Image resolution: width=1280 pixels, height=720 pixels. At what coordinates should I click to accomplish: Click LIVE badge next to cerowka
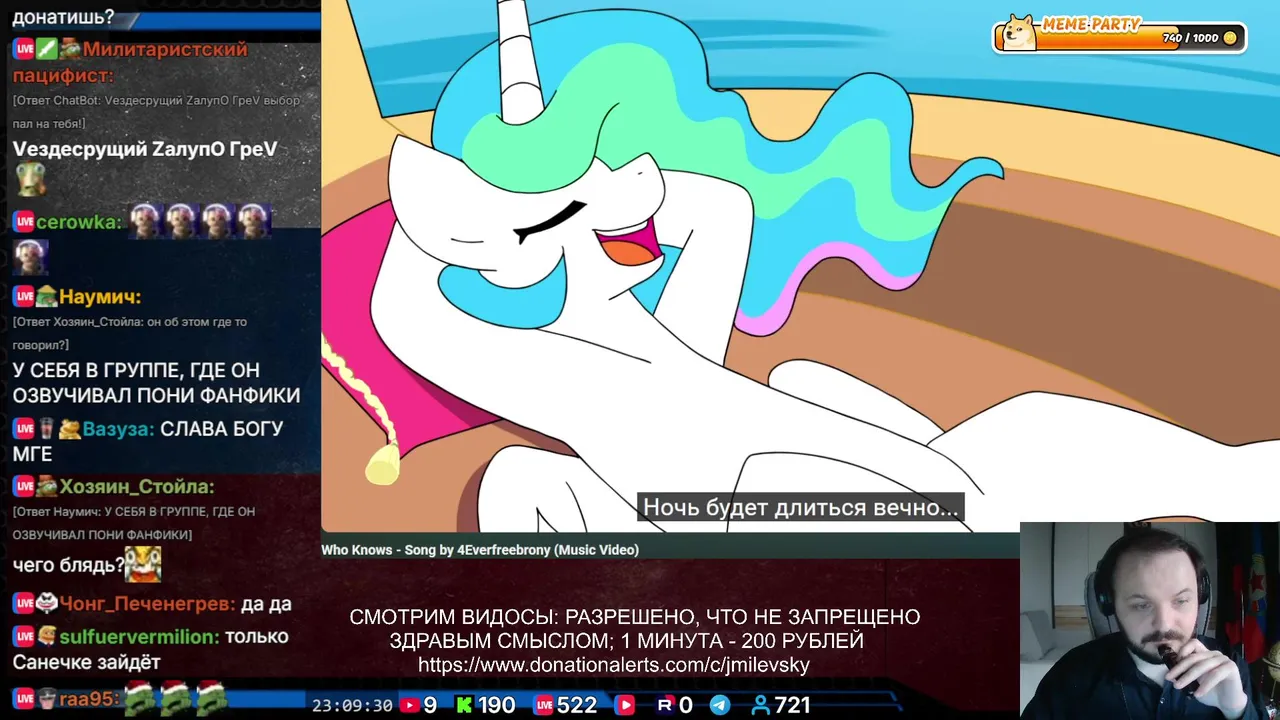[x=24, y=222]
